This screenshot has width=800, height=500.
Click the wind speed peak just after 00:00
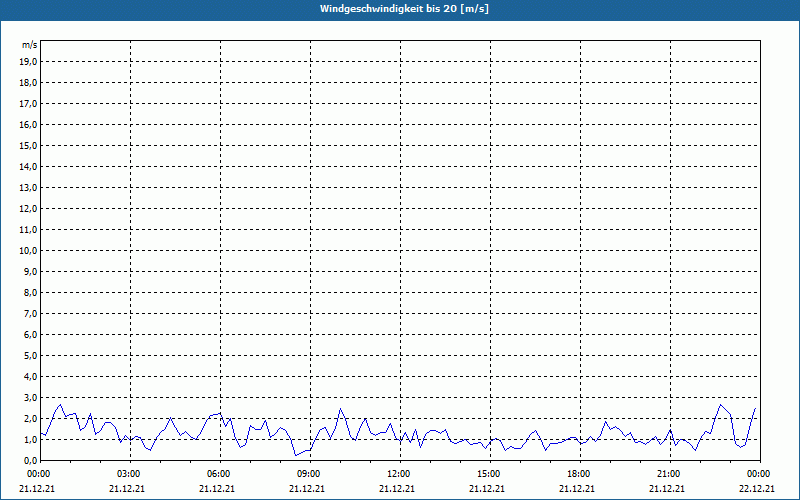60,405
